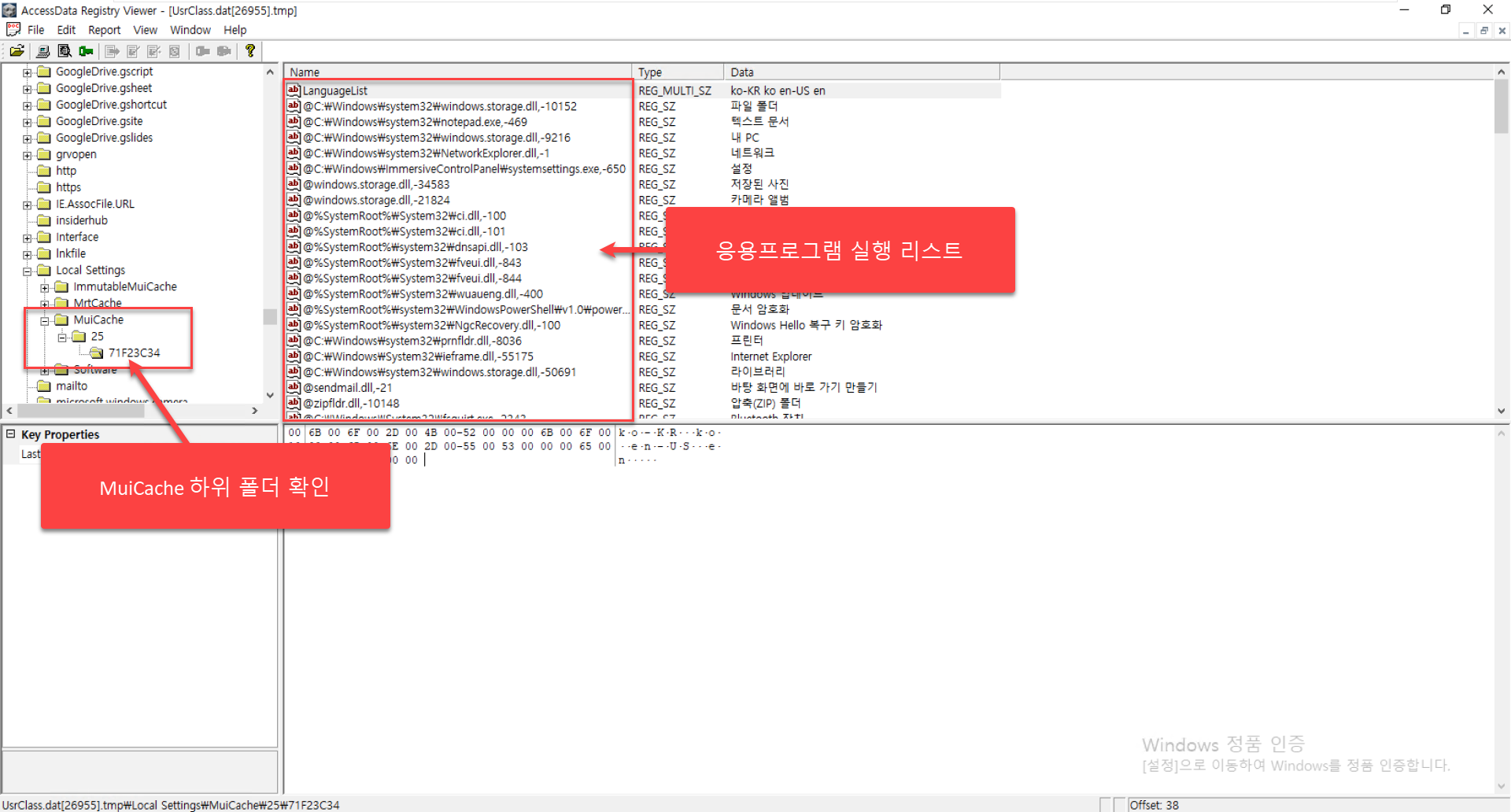Click the Offset: 38 status bar entry
1511x812 pixels.
[1154, 805]
